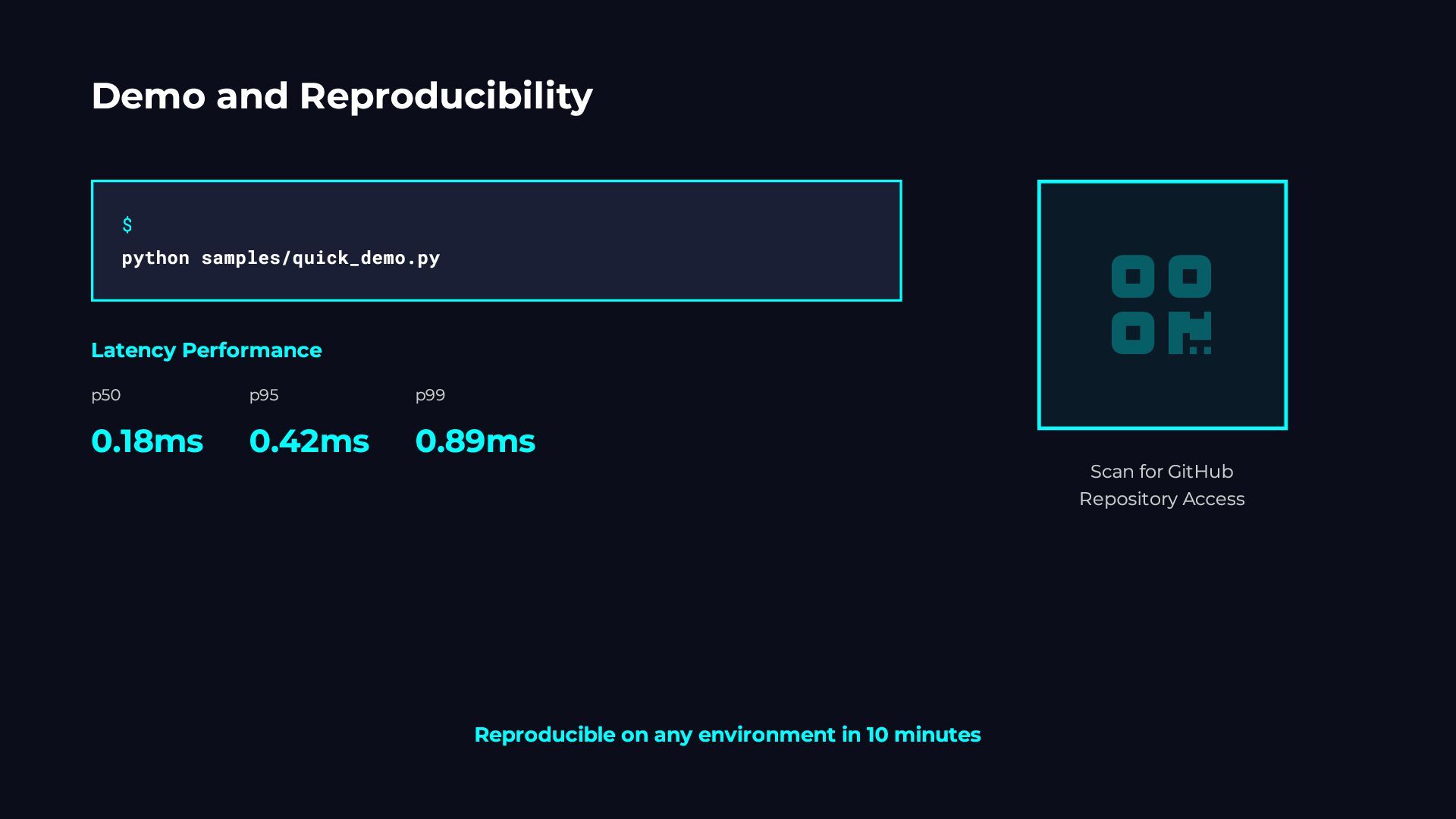Click the Latency Performance heading

(206, 350)
